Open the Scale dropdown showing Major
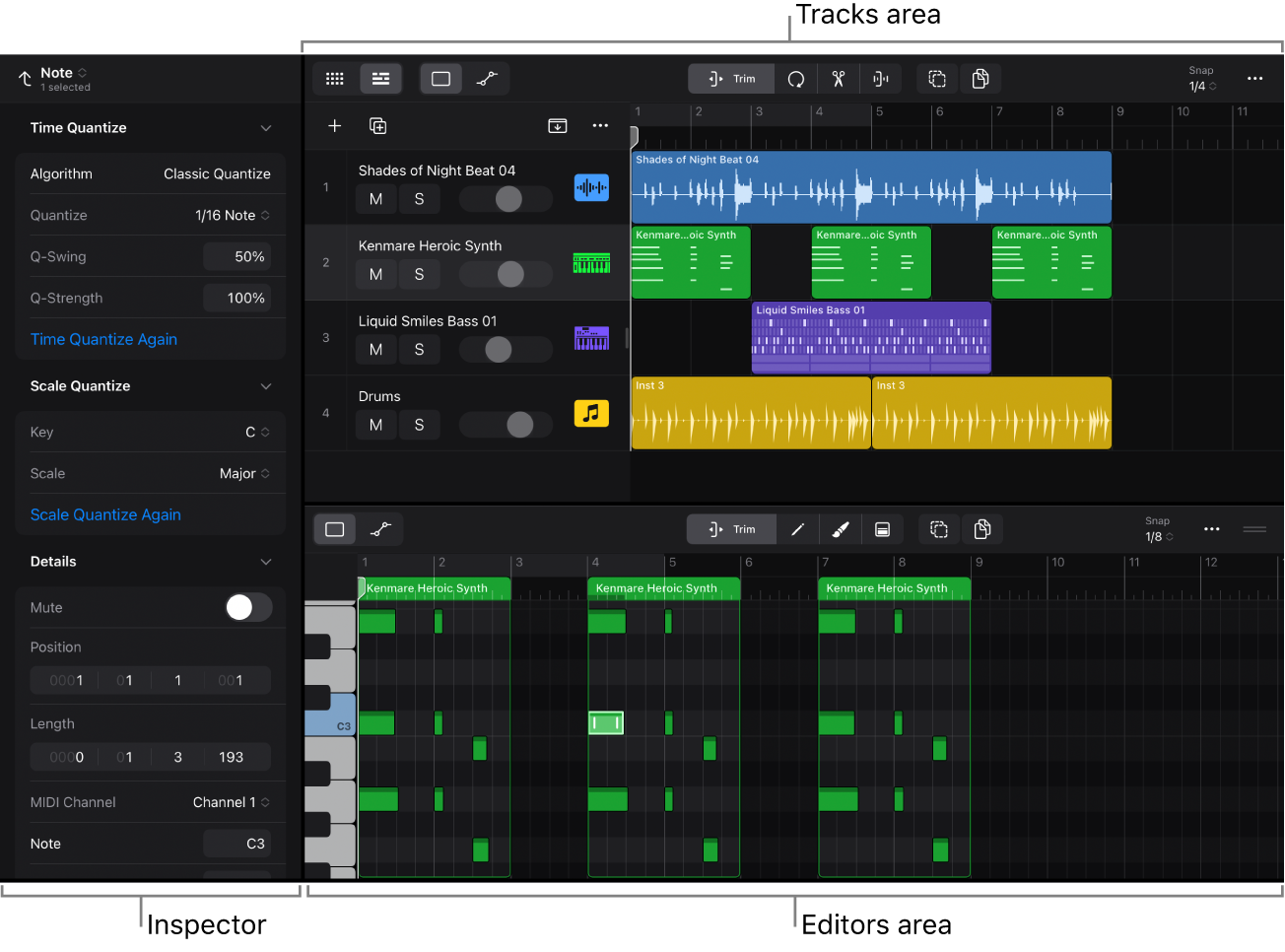The height and width of the screenshot is (952, 1285). [x=244, y=473]
